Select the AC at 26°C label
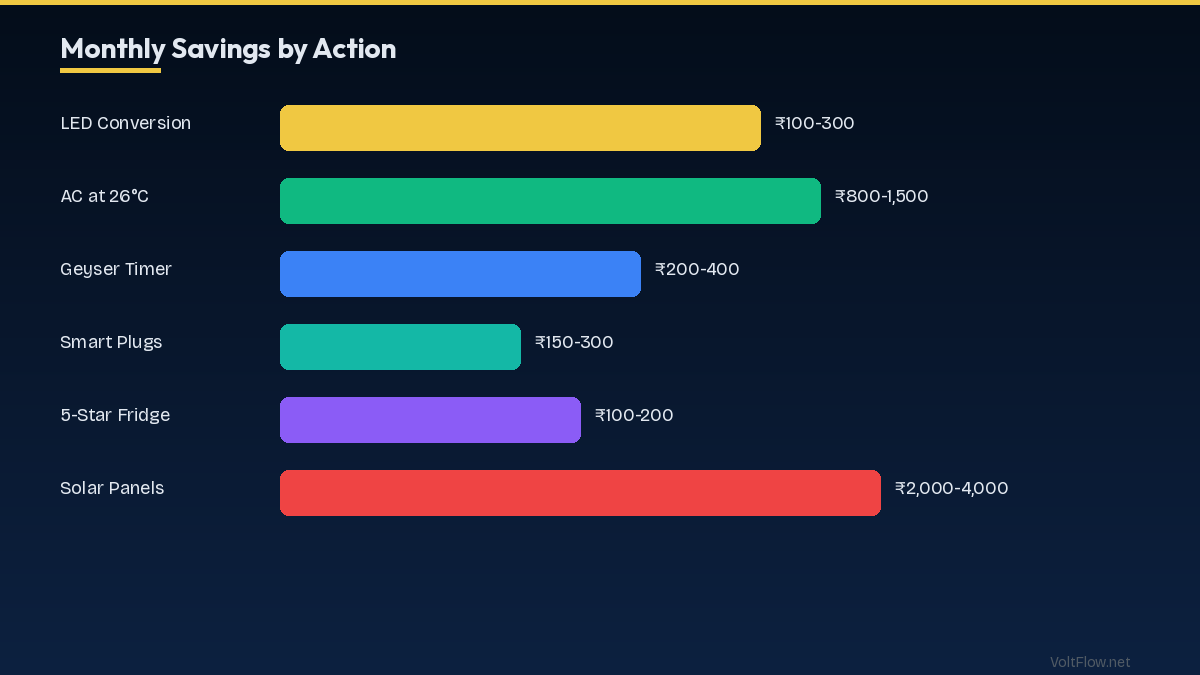1200x675 pixels. click(x=104, y=196)
